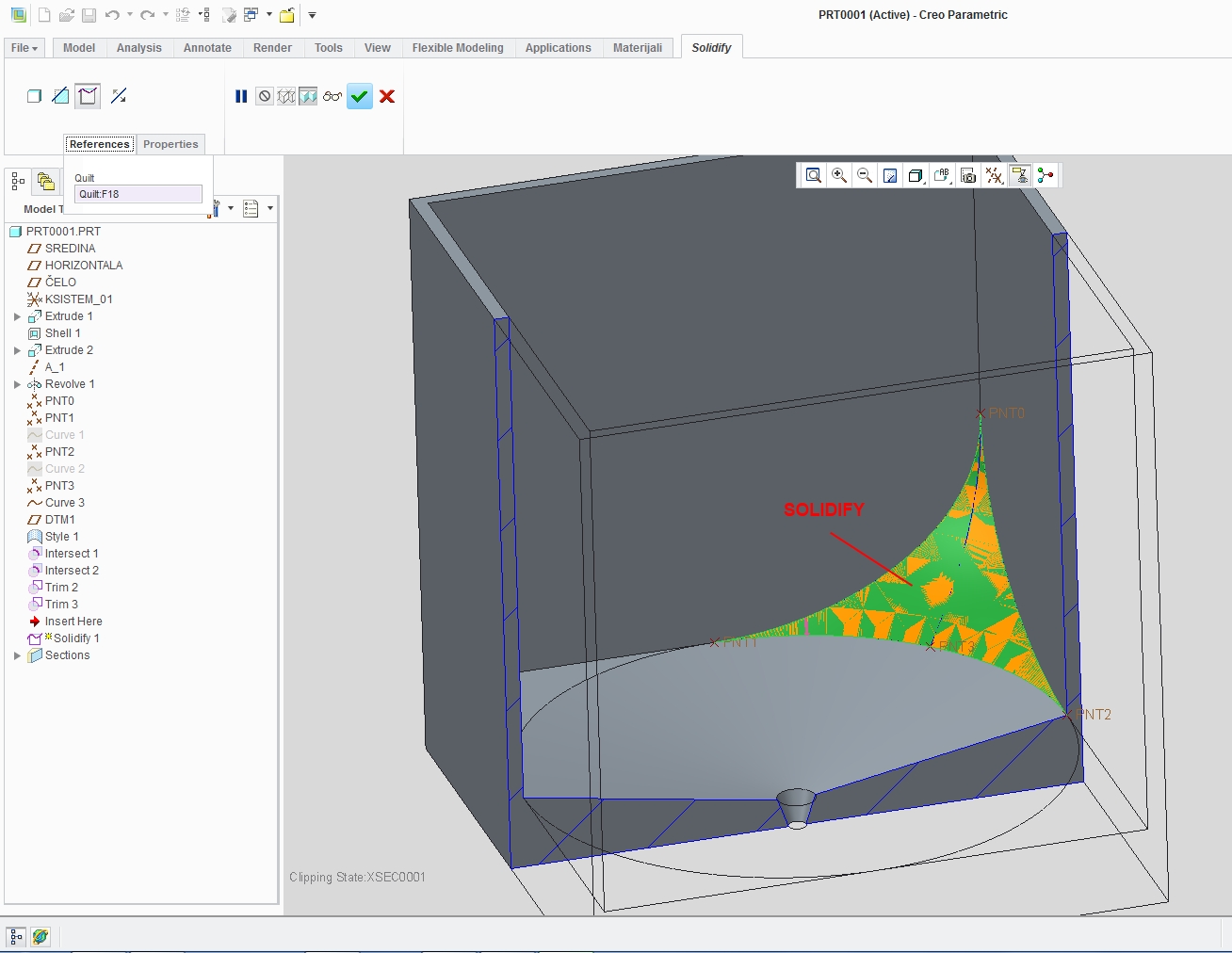1232x953 pixels.
Task: Select the remove material Solidify option icon
Action: [x=61, y=95]
